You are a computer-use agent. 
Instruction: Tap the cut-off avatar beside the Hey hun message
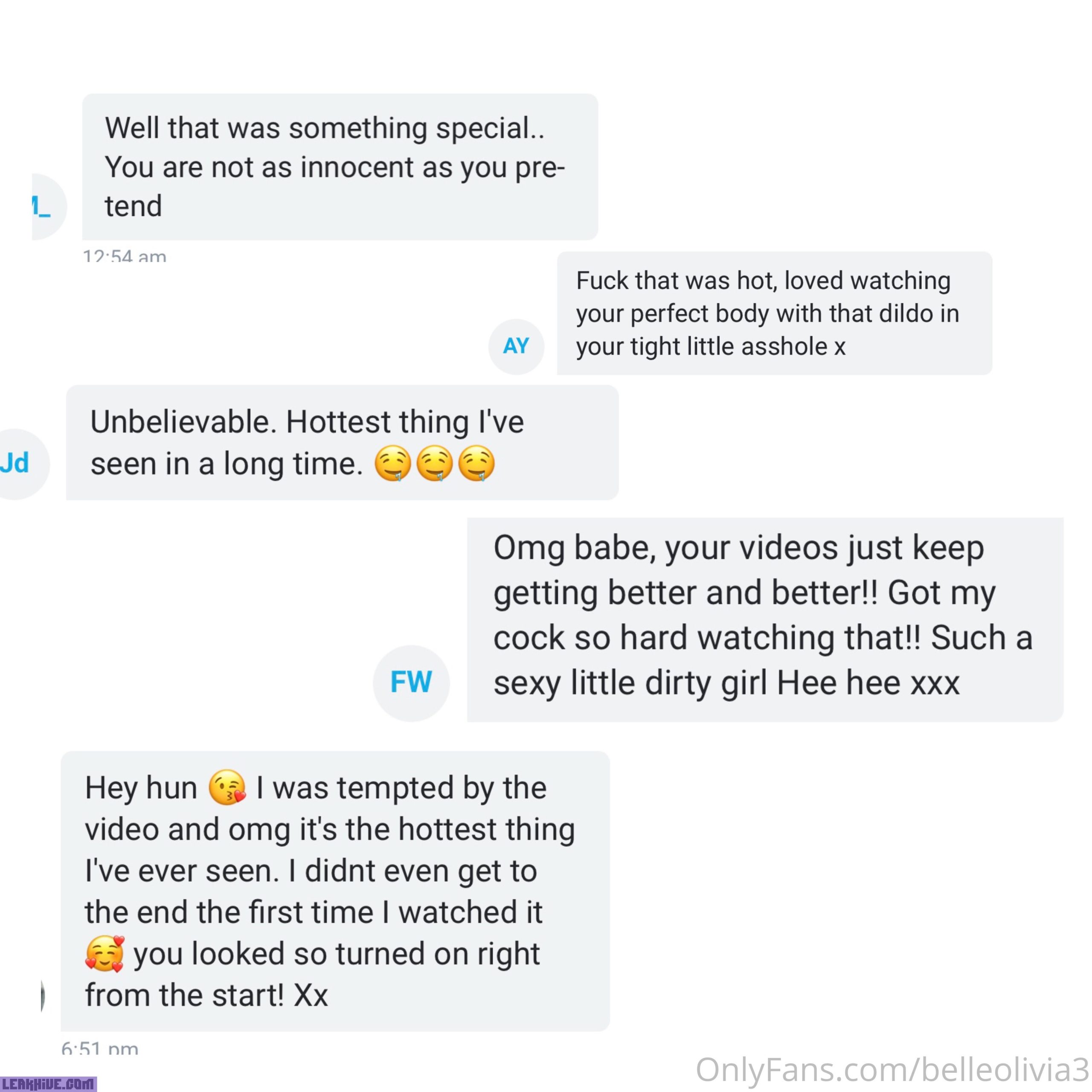tap(43, 996)
